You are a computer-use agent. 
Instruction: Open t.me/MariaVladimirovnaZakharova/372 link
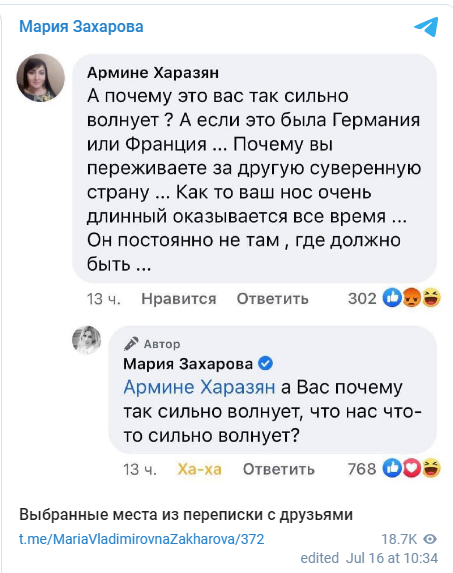[x=141, y=539]
